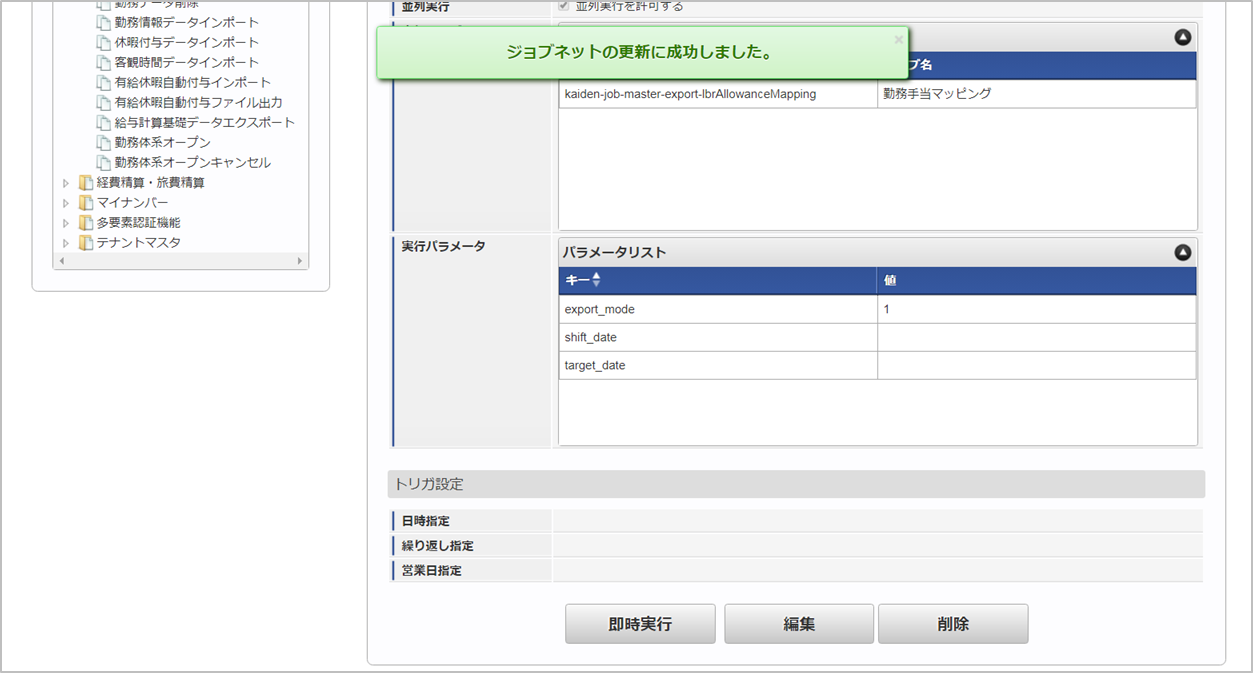Click document icon of 給与計算基礎データエクスポート
This screenshot has height=673, width=1253.
104,122
